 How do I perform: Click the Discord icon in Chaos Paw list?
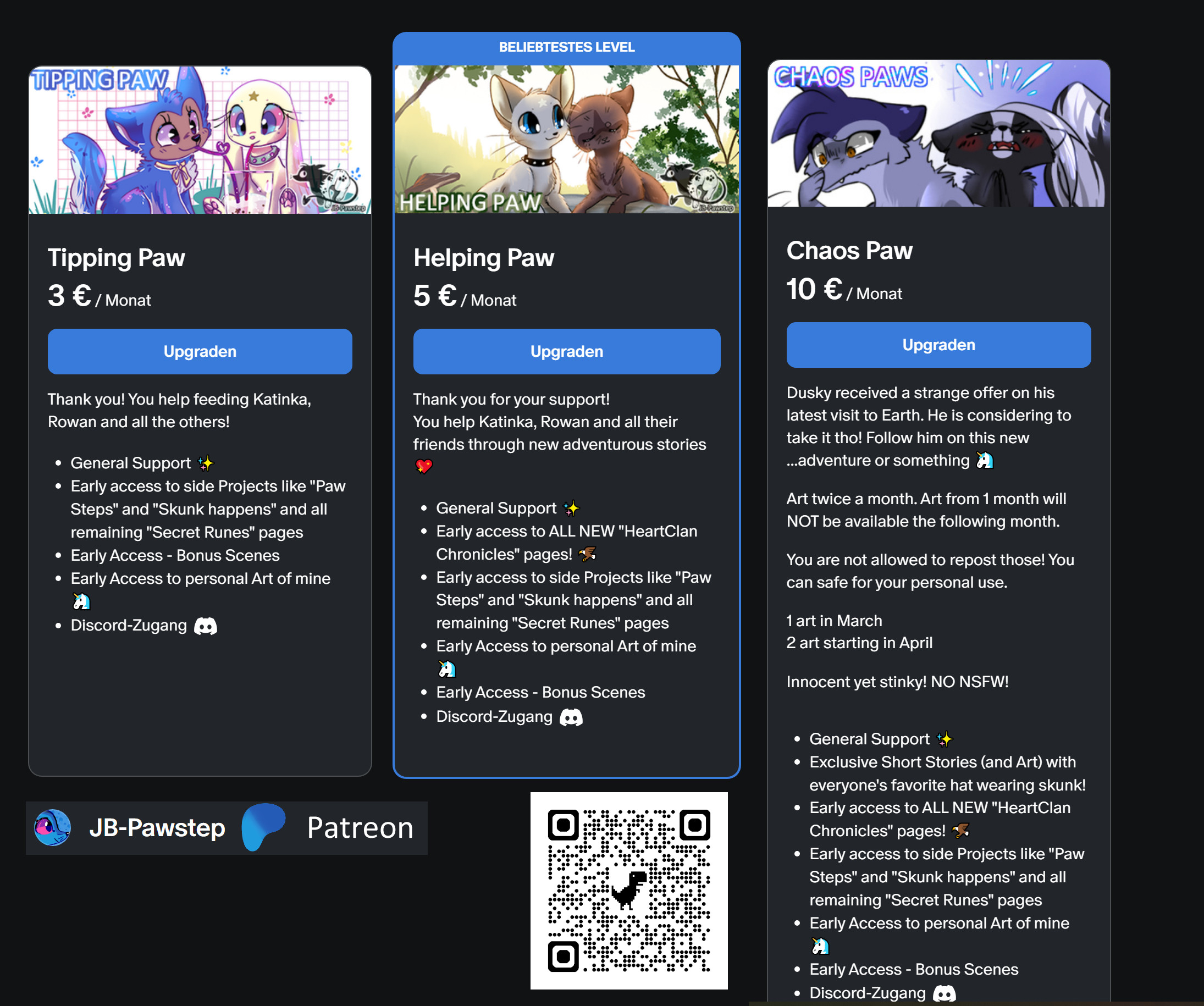(x=945, y=993)
